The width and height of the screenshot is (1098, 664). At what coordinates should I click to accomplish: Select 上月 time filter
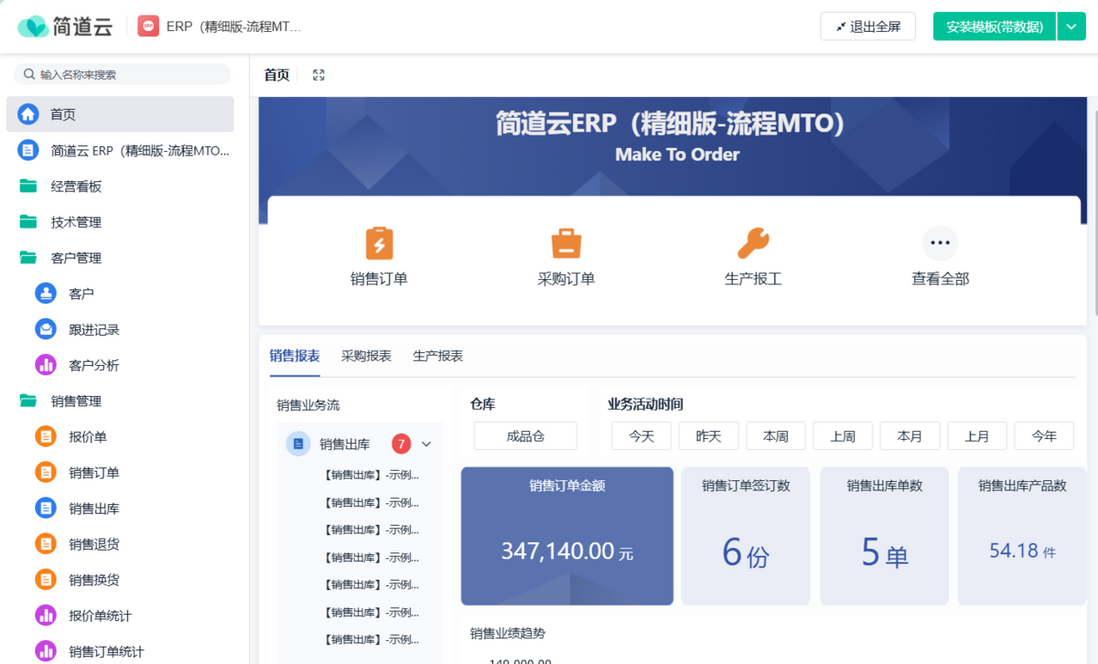[x=977, y=436]
